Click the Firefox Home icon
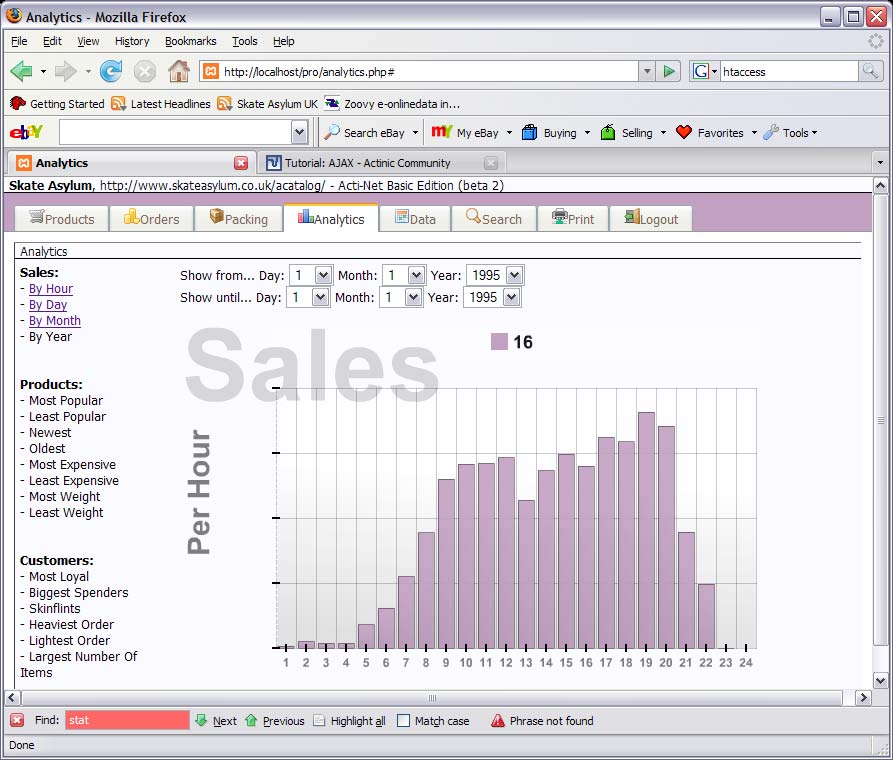 [178, 71]
